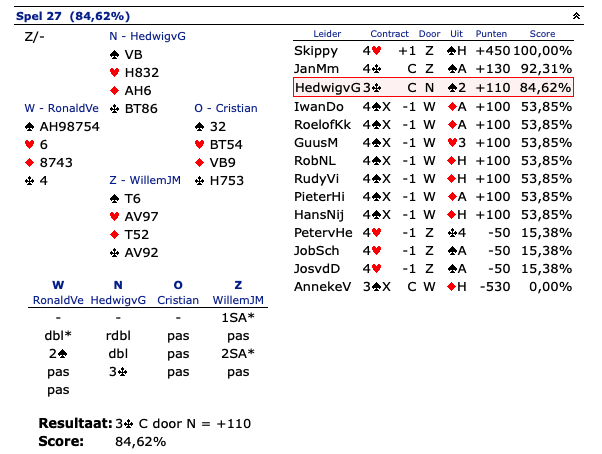The height and width of the screenshot is (454, 602).
Task: Sort results by Leider column
Action: pyautogui.click(x=327, y=34)
